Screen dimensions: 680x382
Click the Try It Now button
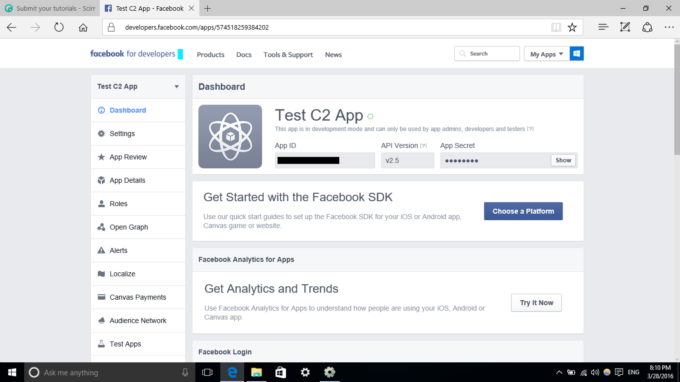coord(536,303)
